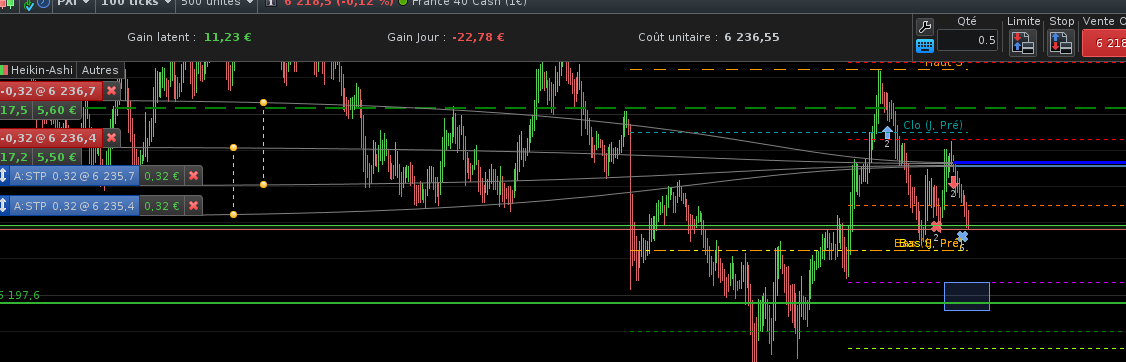Click the Limite order icon
The height and width of the screenshot is (362, 1126).
point(1023,43)
